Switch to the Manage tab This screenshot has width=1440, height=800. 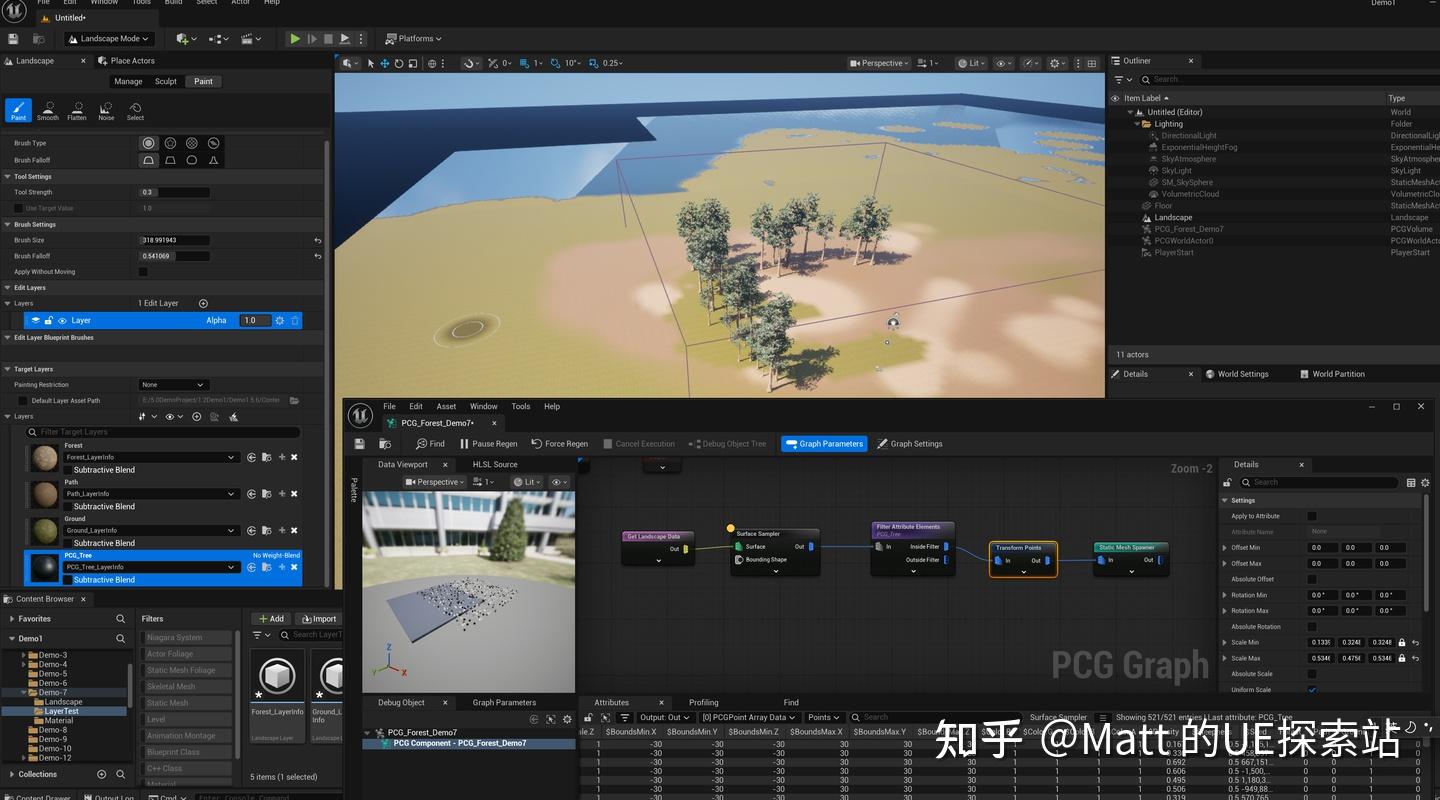128,82
